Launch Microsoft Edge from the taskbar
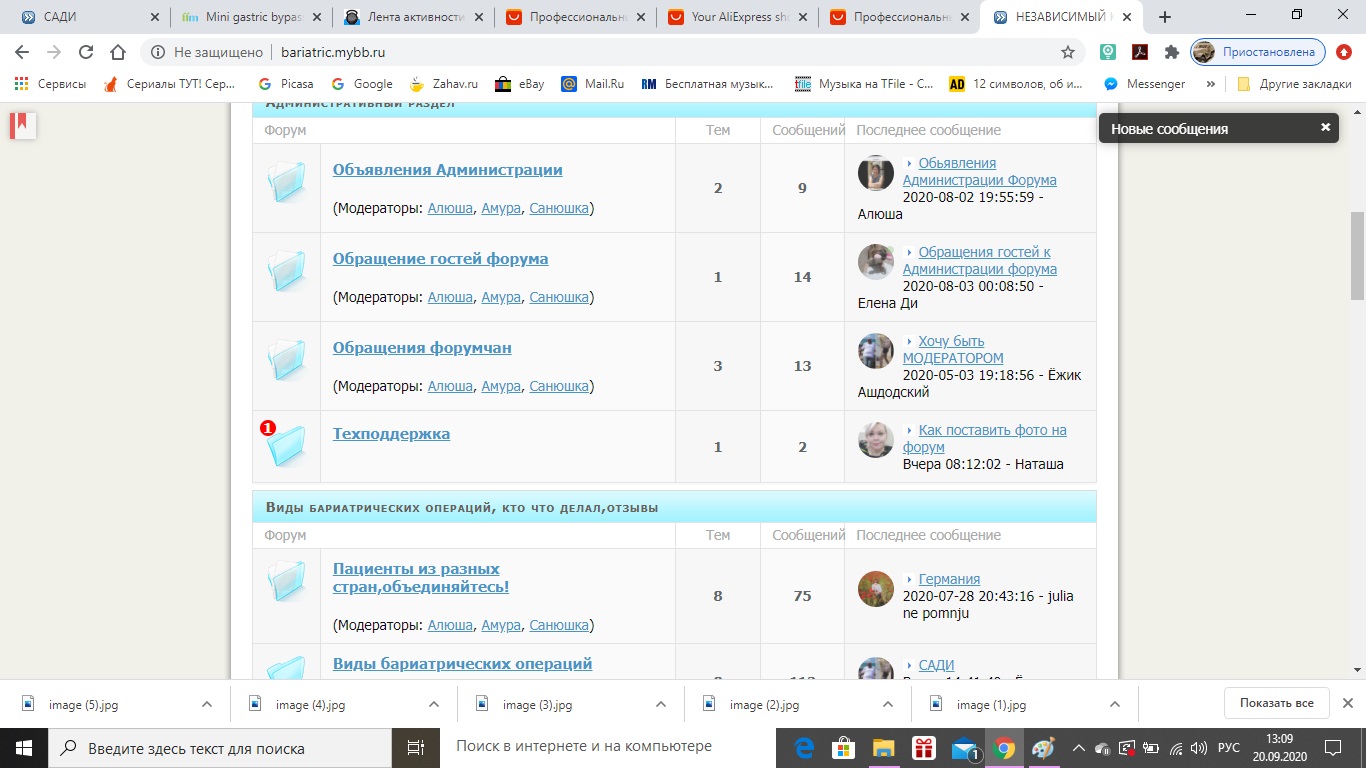The image size is (1366, 768). click(804, 748)
